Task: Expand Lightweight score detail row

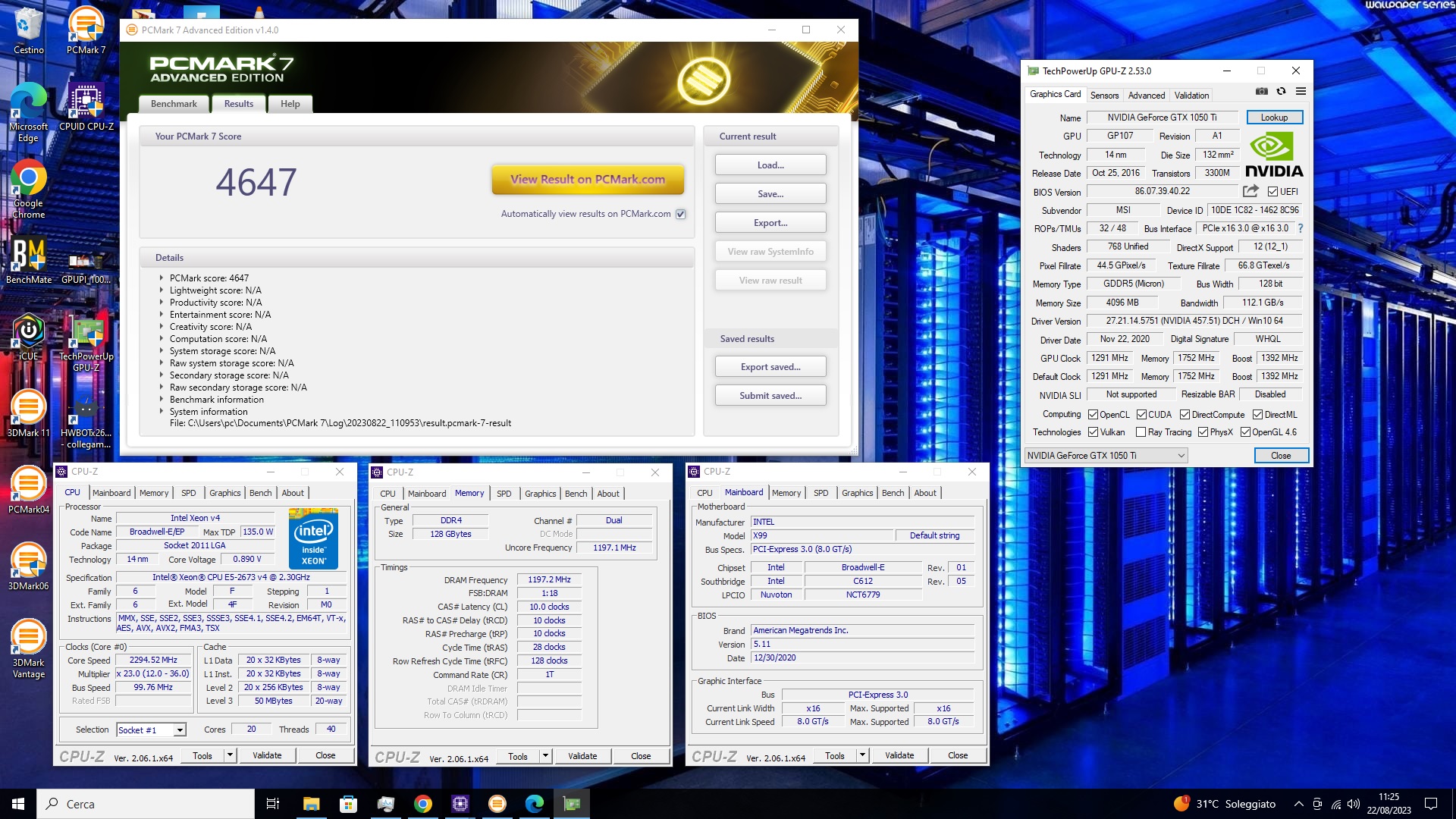Action: [162, 290]
